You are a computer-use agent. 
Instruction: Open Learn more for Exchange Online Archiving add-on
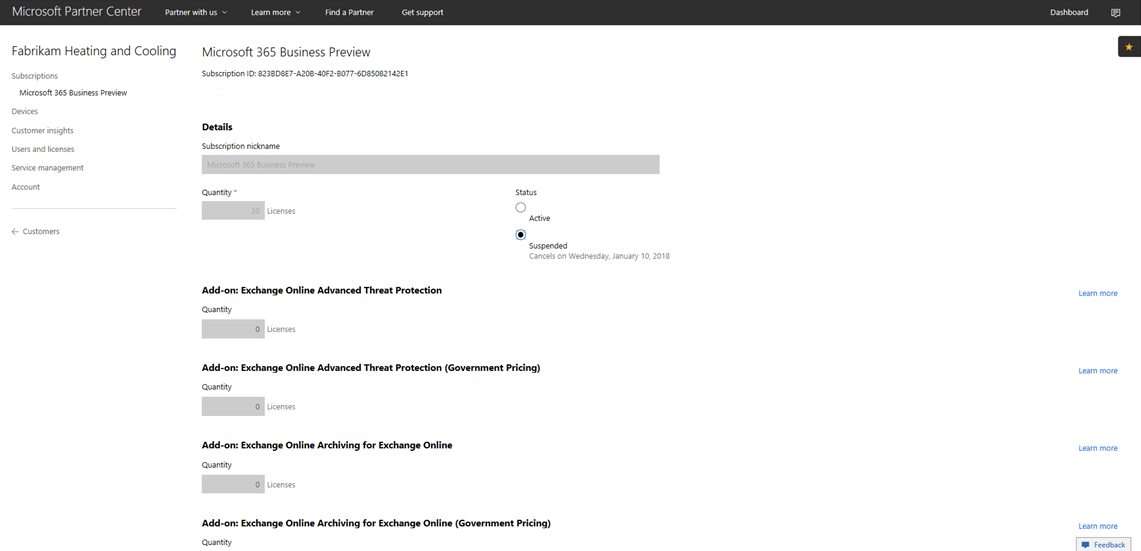coord(1097,448)
